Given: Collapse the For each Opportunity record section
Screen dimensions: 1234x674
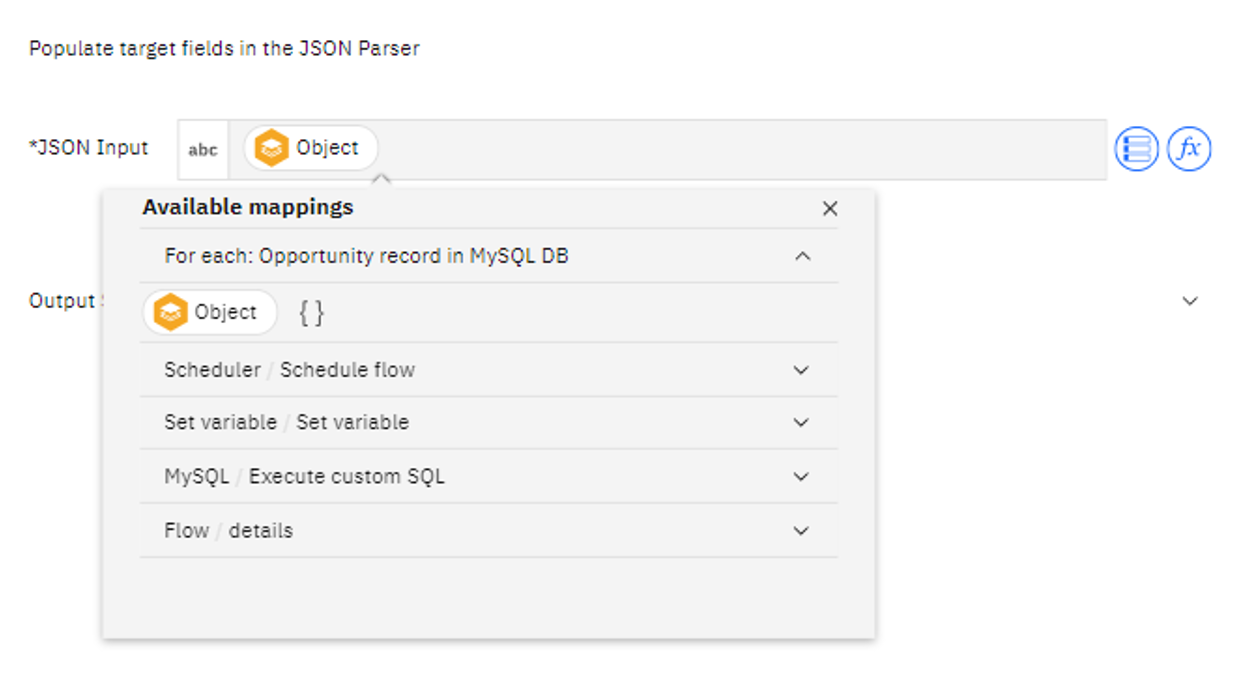Looking at the screenshot, I should pyautogui.click(x=802, y=256).
